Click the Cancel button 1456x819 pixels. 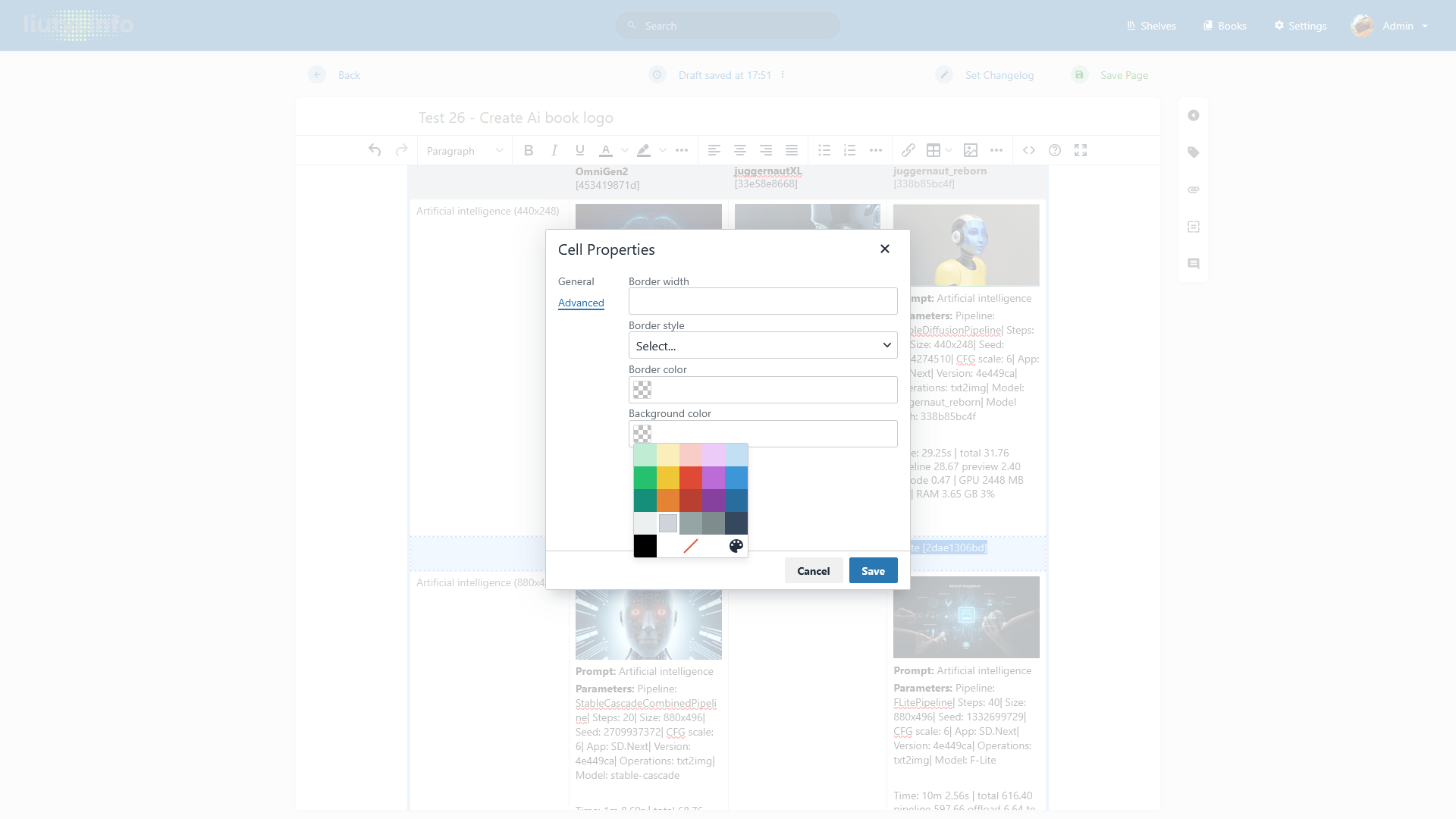click(x=813, y=571)
